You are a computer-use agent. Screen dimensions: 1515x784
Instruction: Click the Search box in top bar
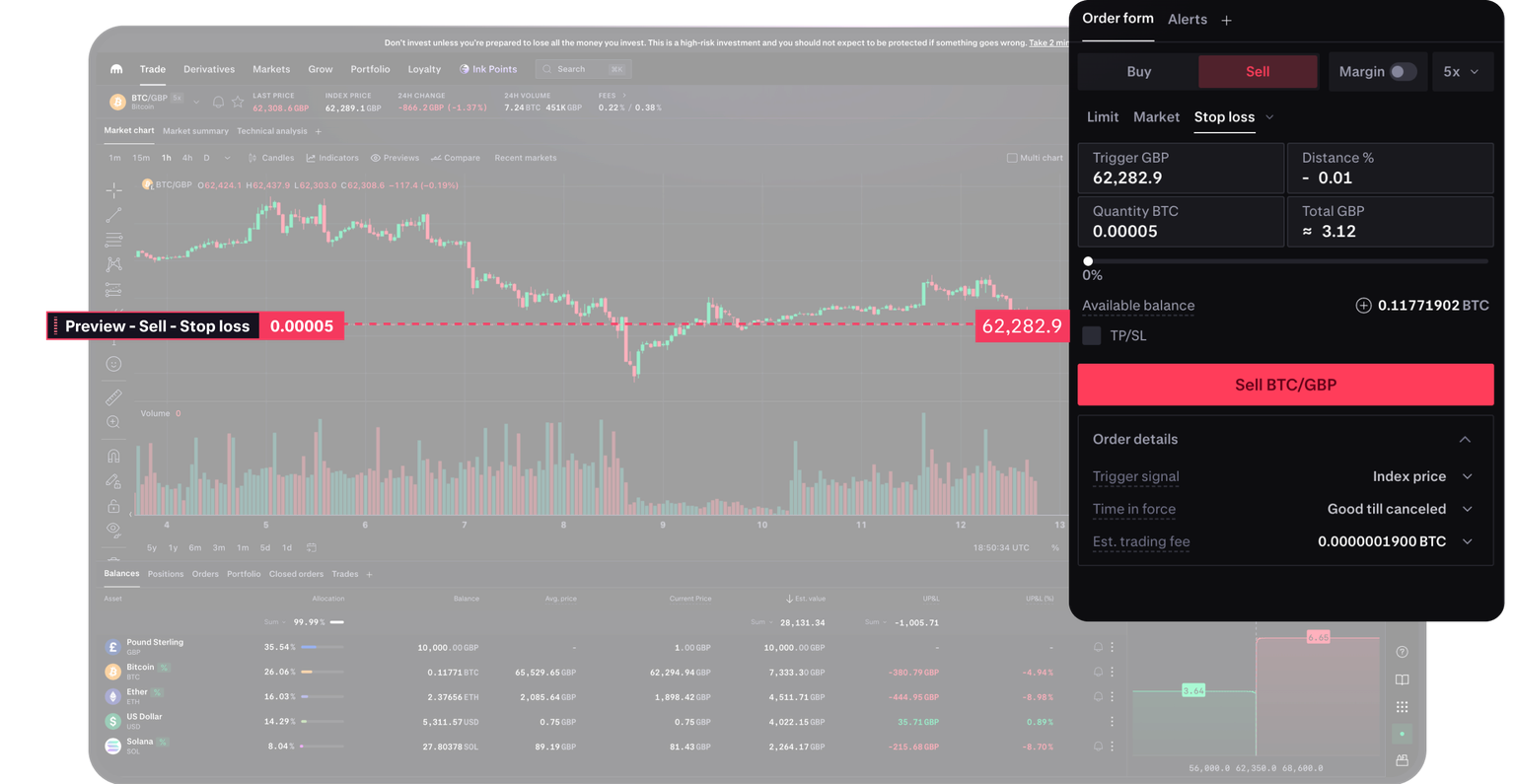coord(583,69)
